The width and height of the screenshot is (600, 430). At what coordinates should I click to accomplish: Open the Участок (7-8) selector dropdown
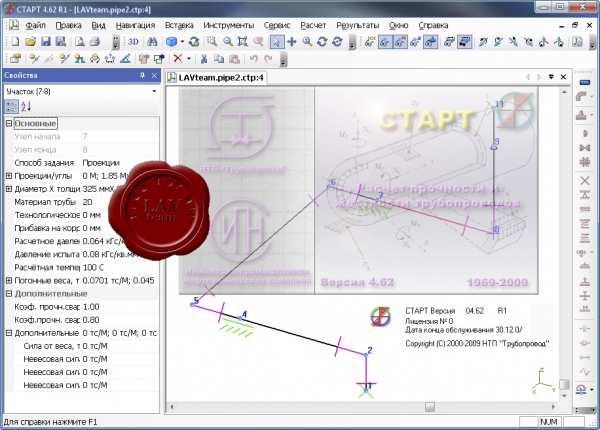pyautogui.click(x=154, y=91)
